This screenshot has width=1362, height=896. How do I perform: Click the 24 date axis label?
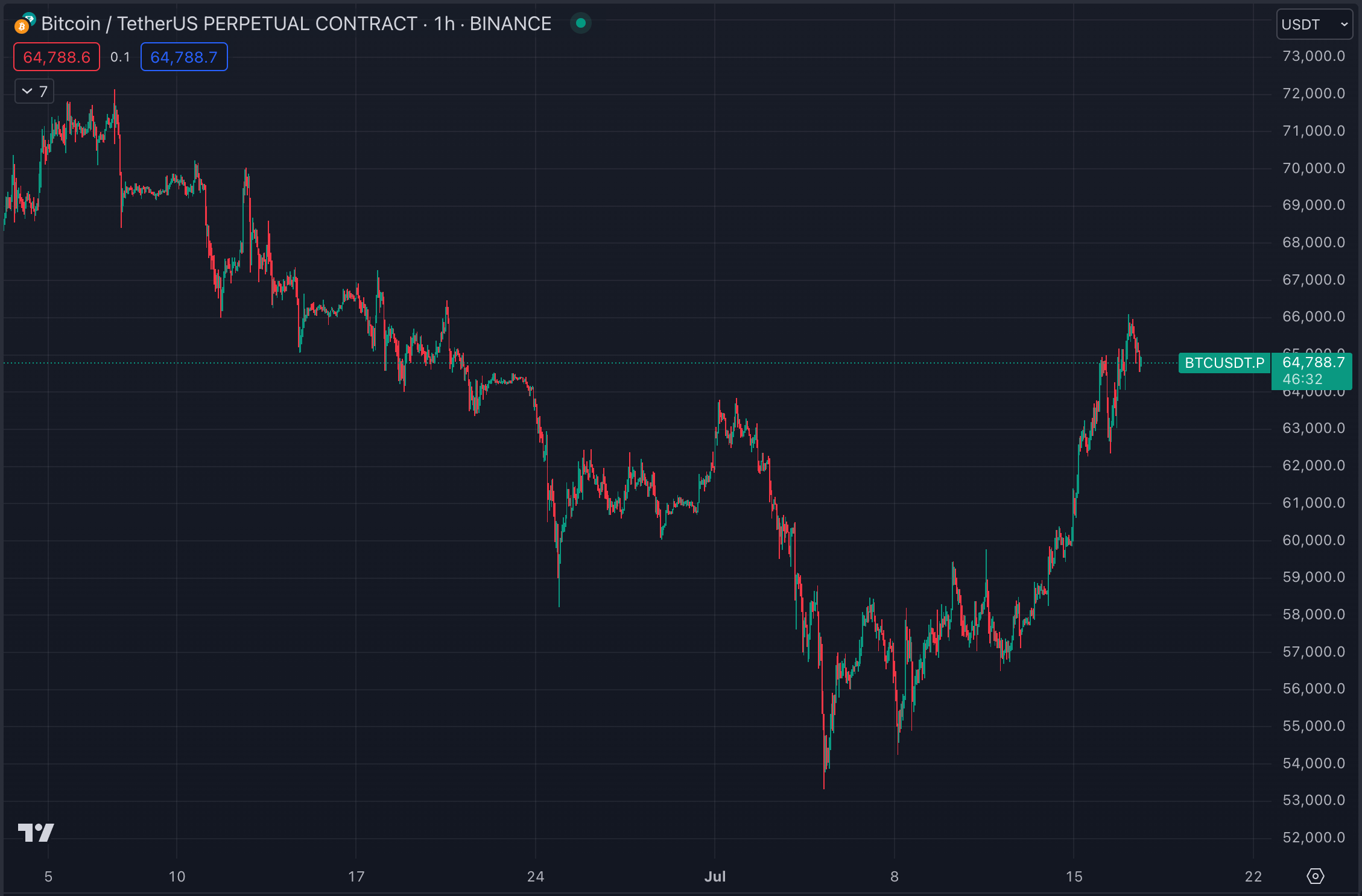pyautogui.click(x=535, y=876)
